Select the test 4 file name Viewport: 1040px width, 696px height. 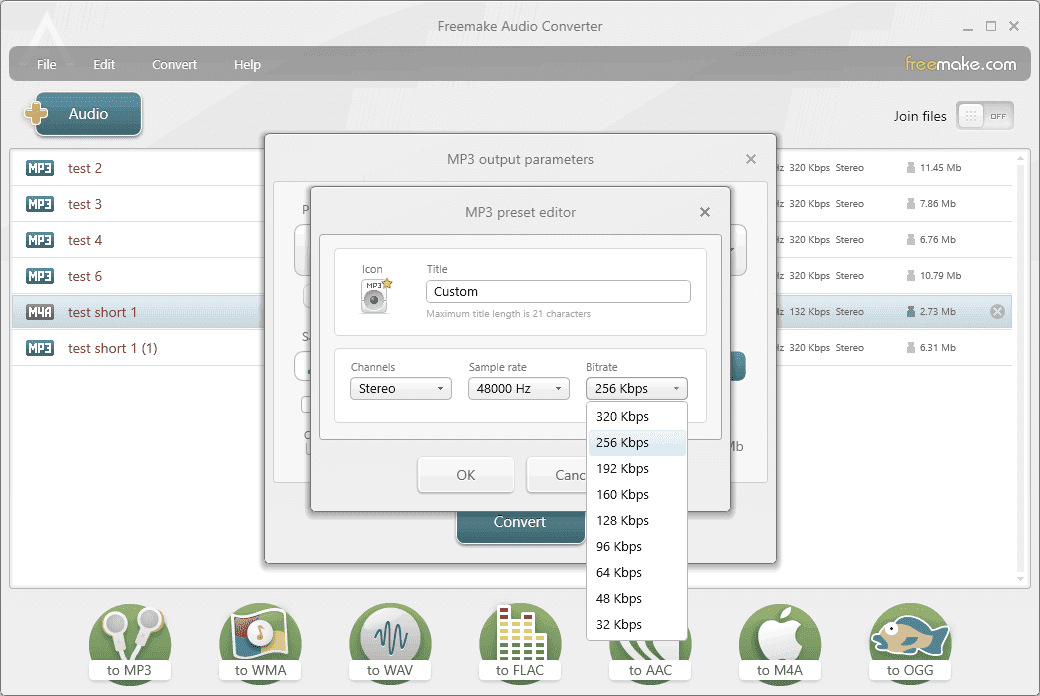point(85,240)
